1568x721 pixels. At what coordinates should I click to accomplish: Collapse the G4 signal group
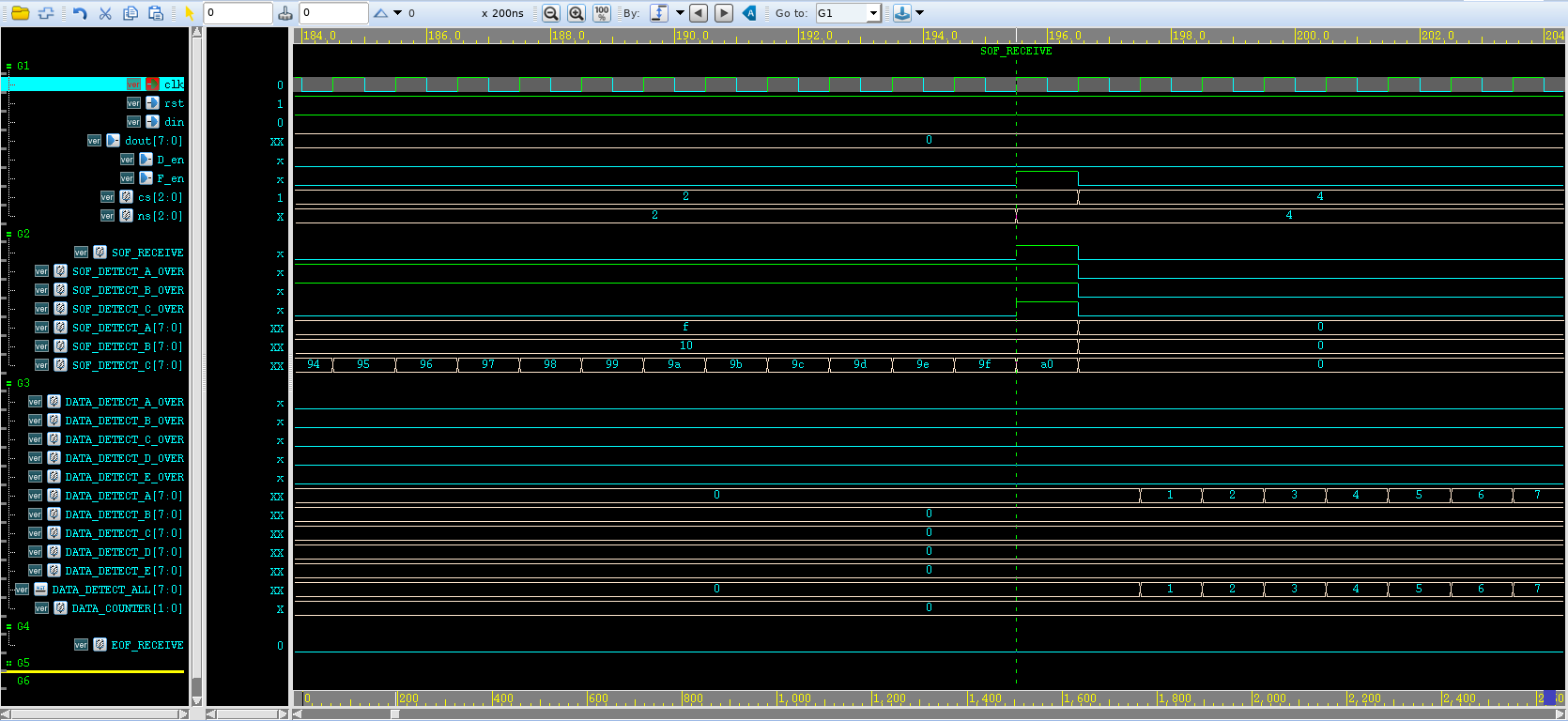point(8,627)
